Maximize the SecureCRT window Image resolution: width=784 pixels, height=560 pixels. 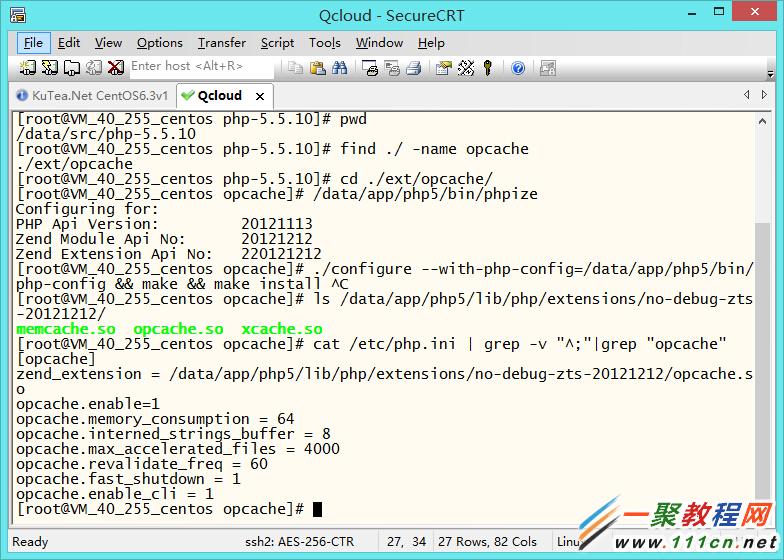[719, 12]
